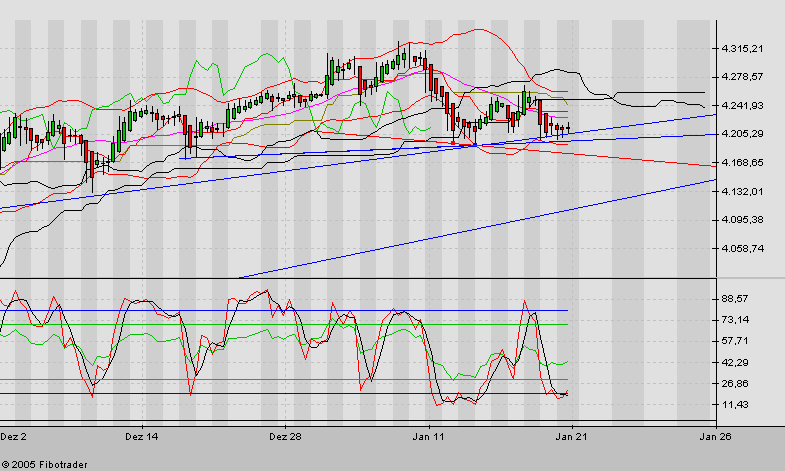The image size is (785, 471).
Task: Select price level 4.168,65 on the axis
Action: [x=742, y=163]
